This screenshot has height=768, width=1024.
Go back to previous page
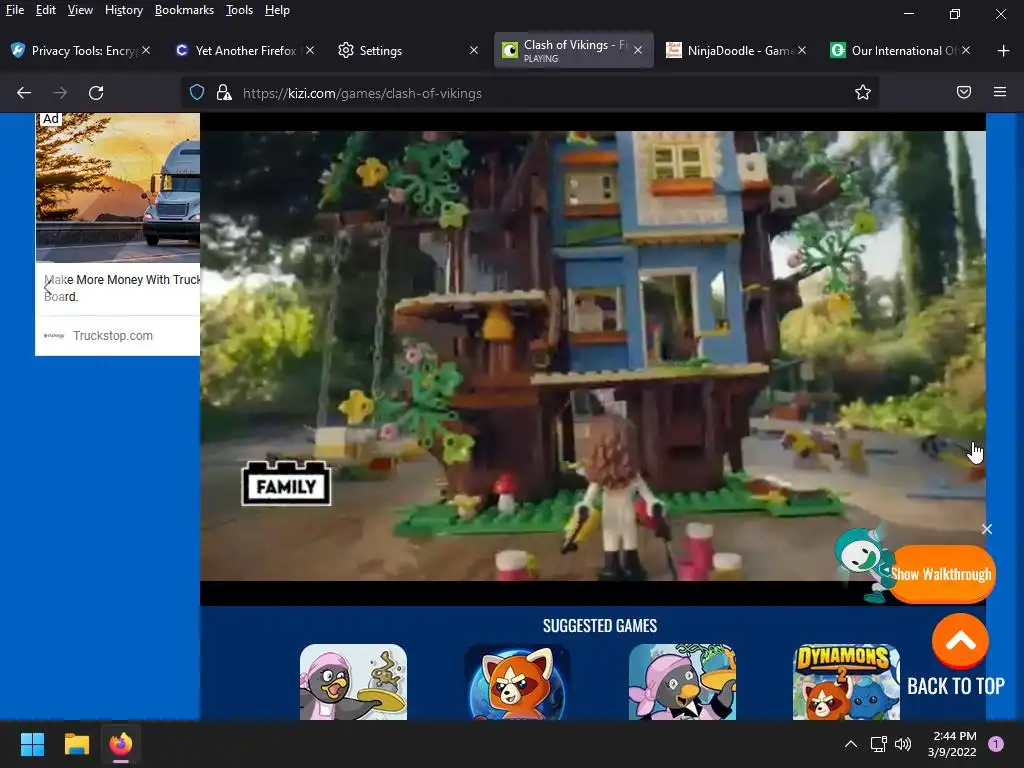(x=24, y=93)
